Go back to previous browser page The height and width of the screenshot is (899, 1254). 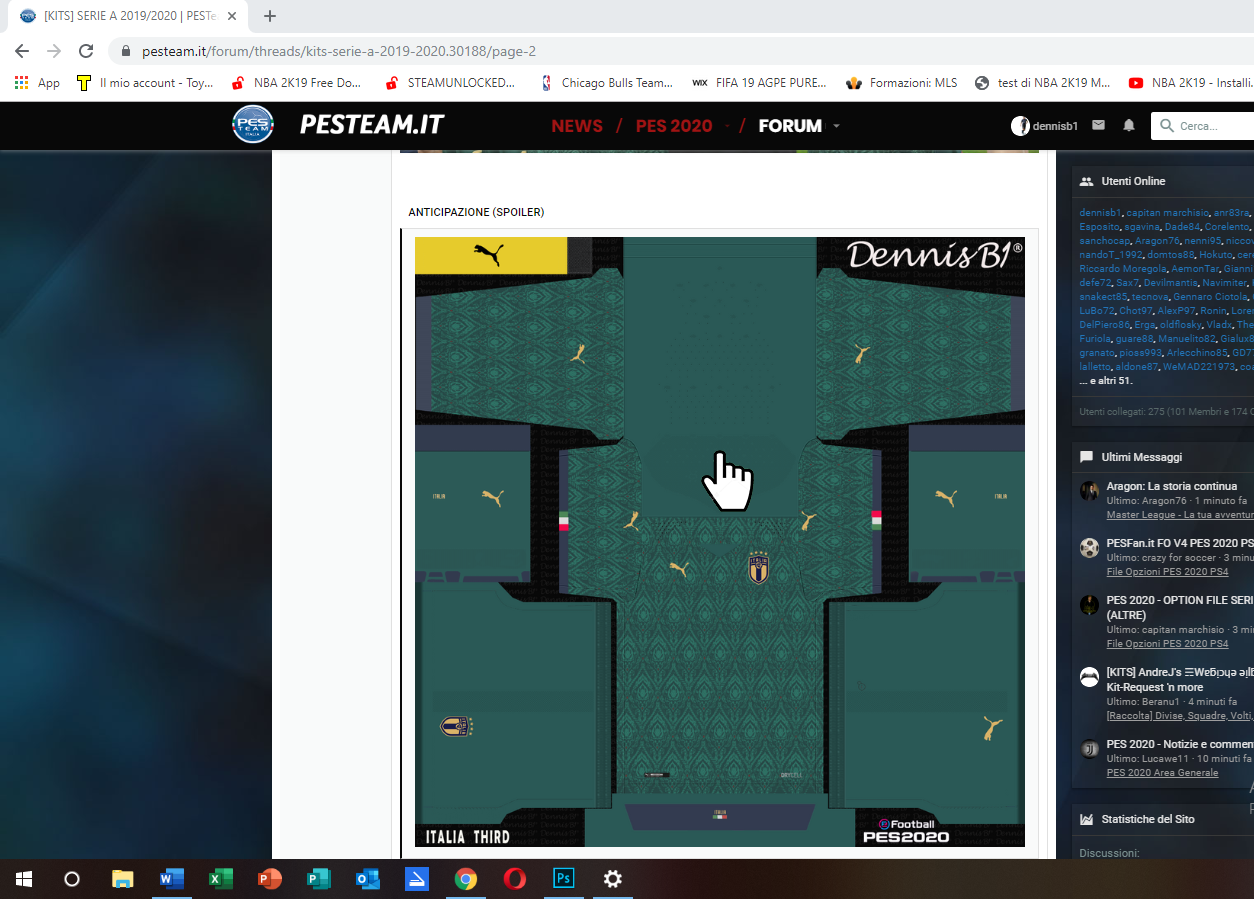coord(22,51)
